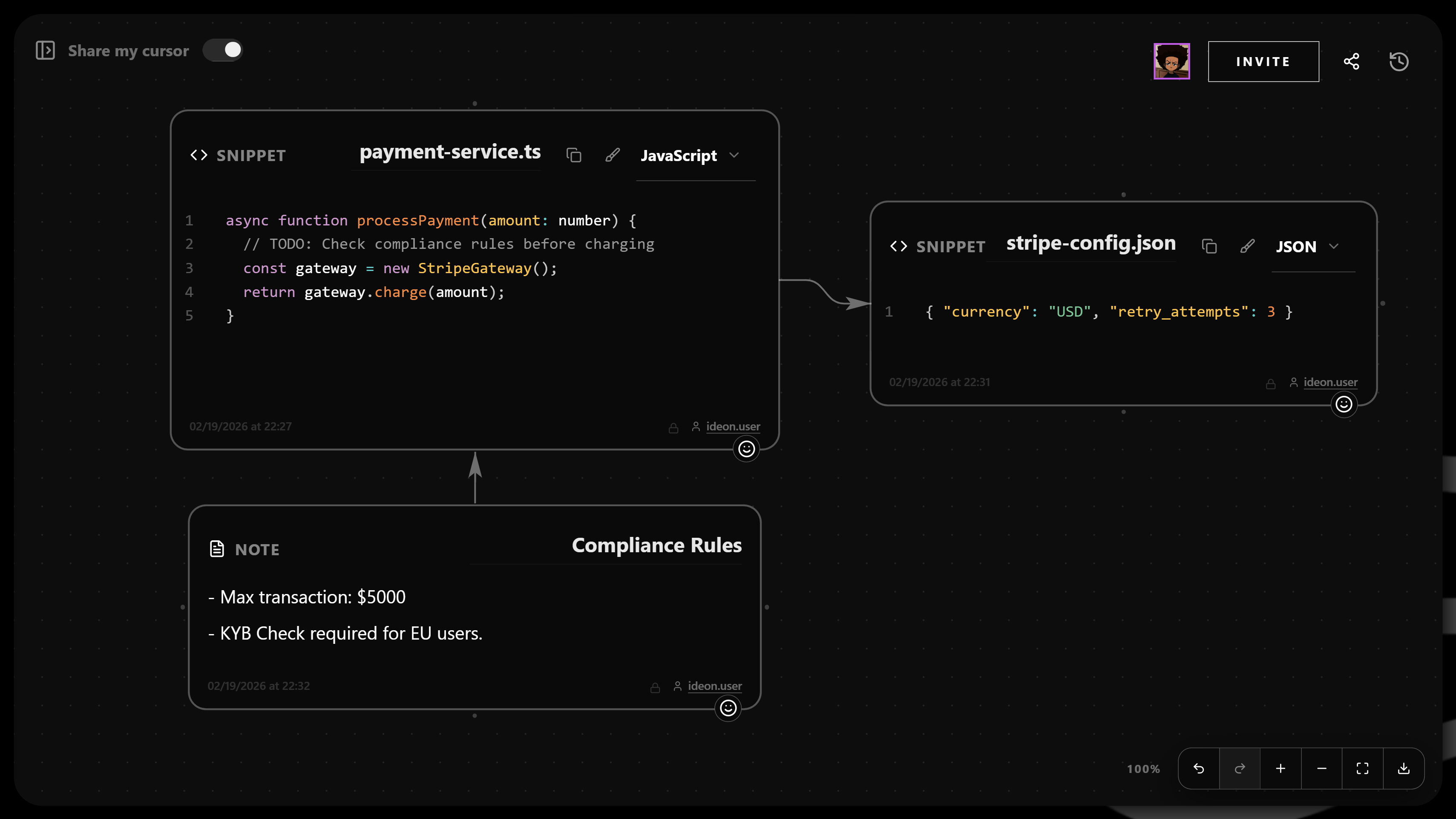
Task: Click the user avatar thumbnail top right
Action: pos(1171,61)
